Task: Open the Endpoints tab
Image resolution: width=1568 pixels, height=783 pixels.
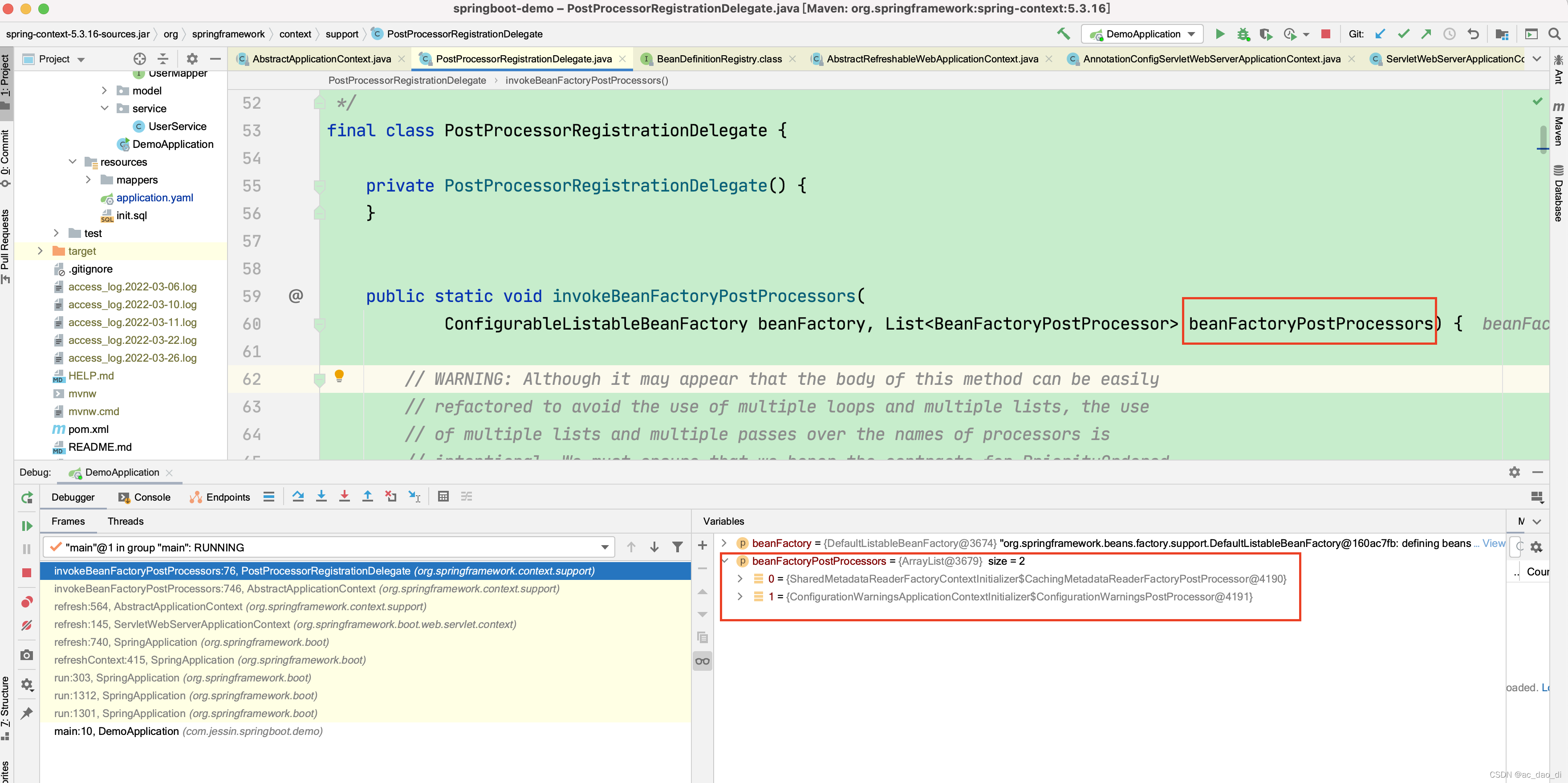Action: point(220,498)
